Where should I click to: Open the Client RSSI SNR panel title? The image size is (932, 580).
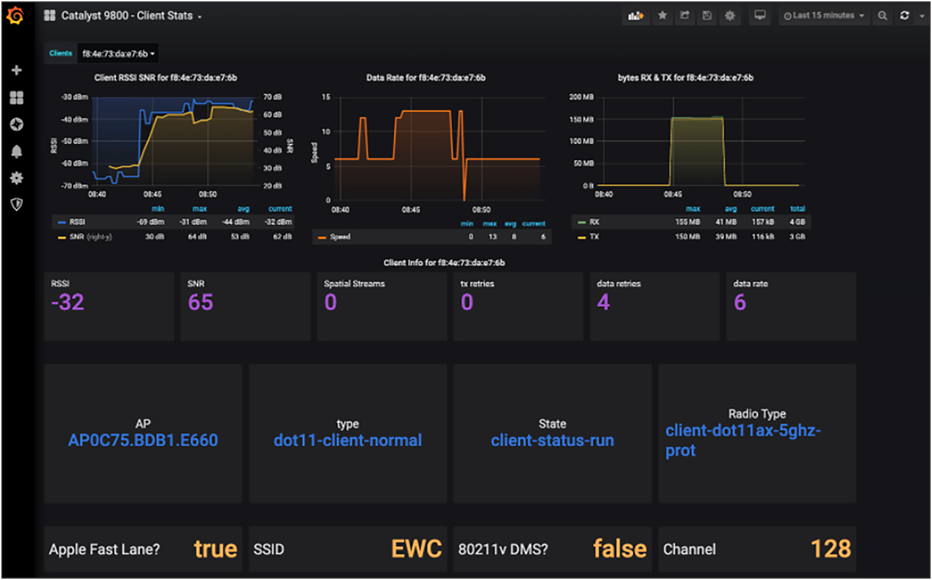[166, 77]
